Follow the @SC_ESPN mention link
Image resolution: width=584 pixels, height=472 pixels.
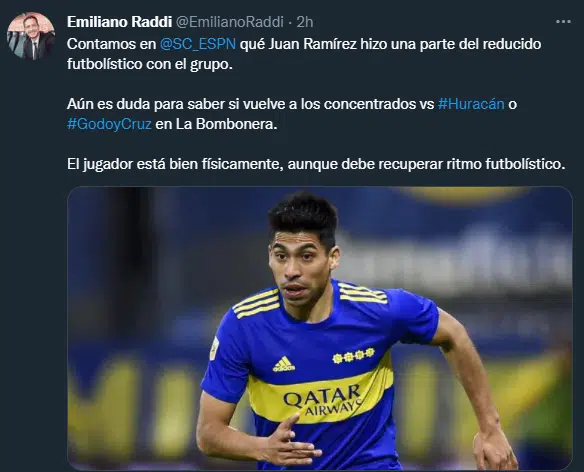point(198,44)
